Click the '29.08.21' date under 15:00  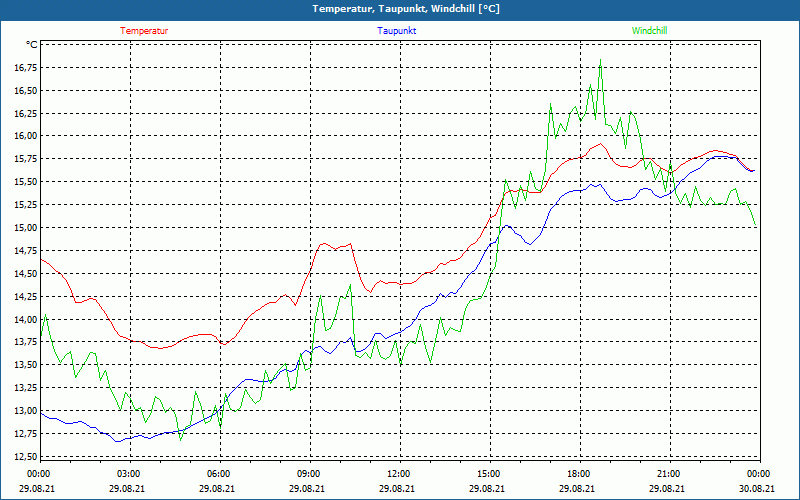(x=488, y=488)
